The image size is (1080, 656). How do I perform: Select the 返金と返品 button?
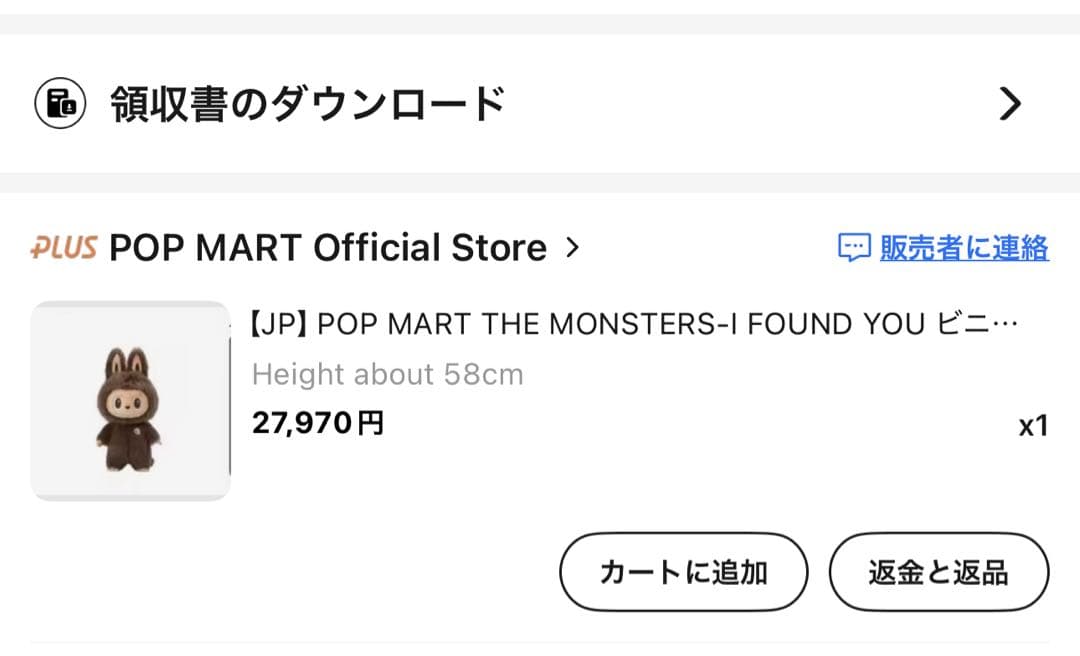(938, 572)
